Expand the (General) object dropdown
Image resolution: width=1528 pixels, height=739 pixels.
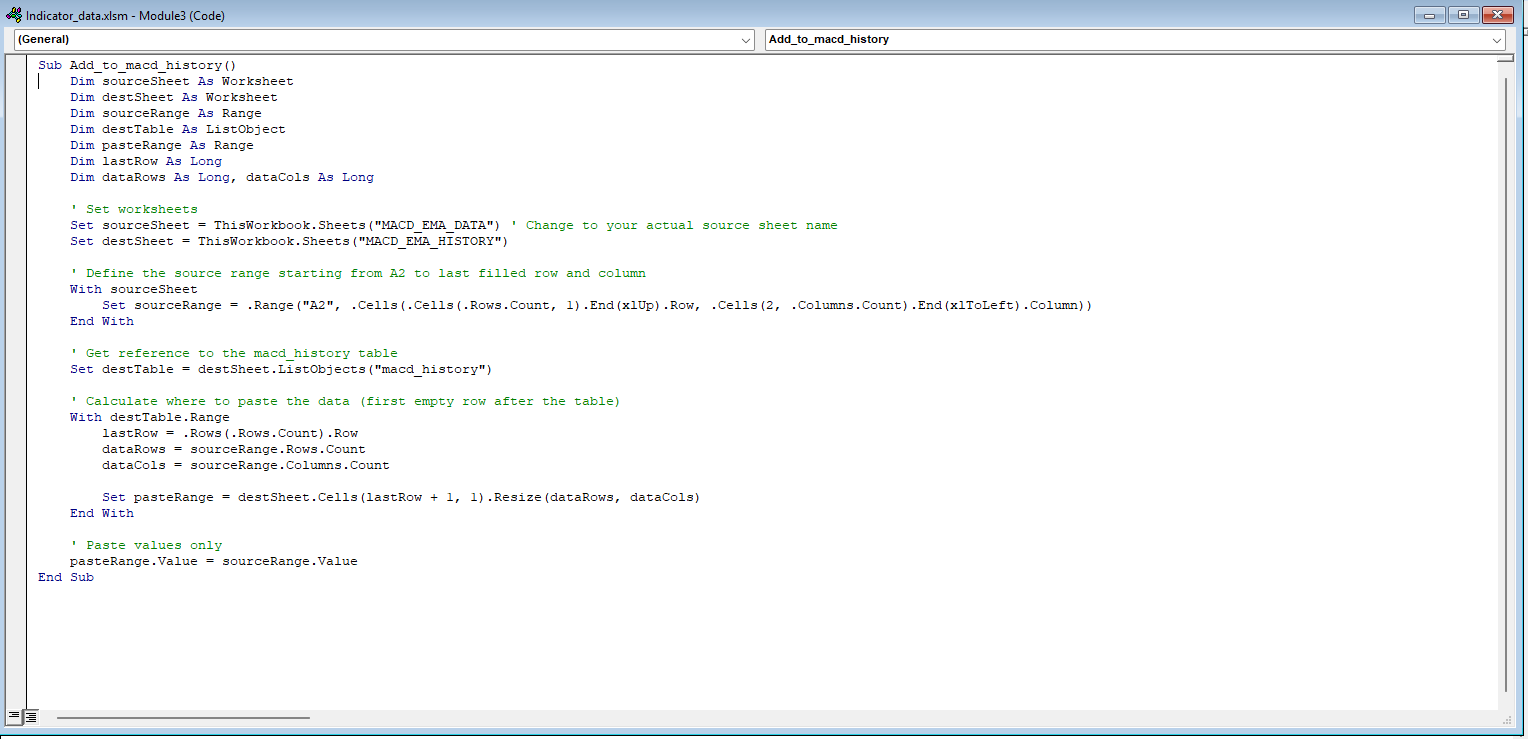click(x=747, y=40)
